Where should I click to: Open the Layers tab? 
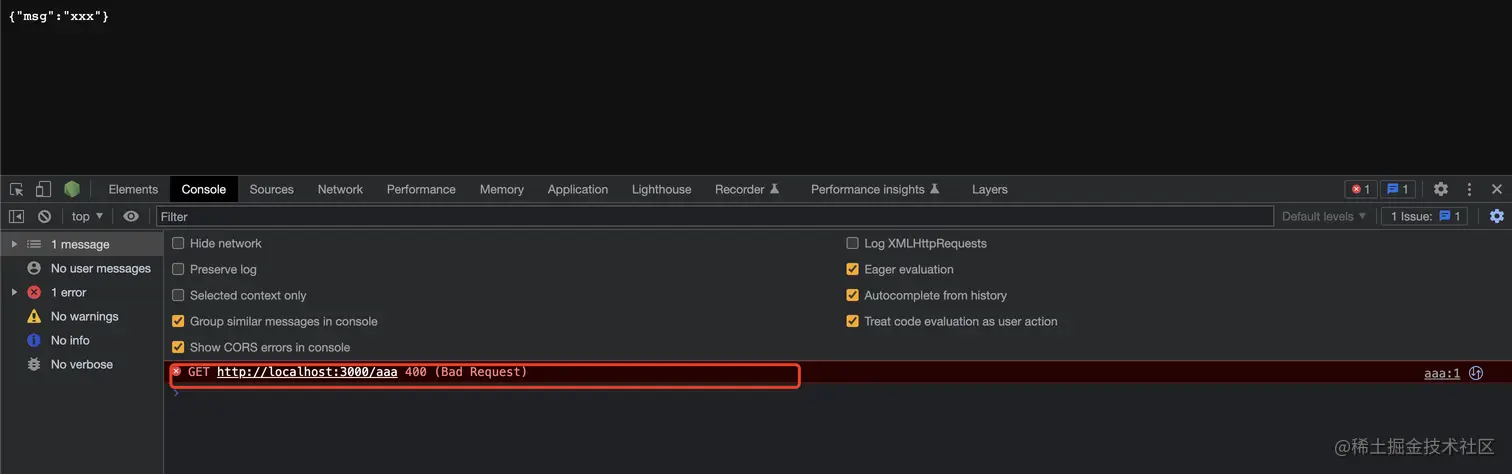pyautogui.click(x=990, y=189)
